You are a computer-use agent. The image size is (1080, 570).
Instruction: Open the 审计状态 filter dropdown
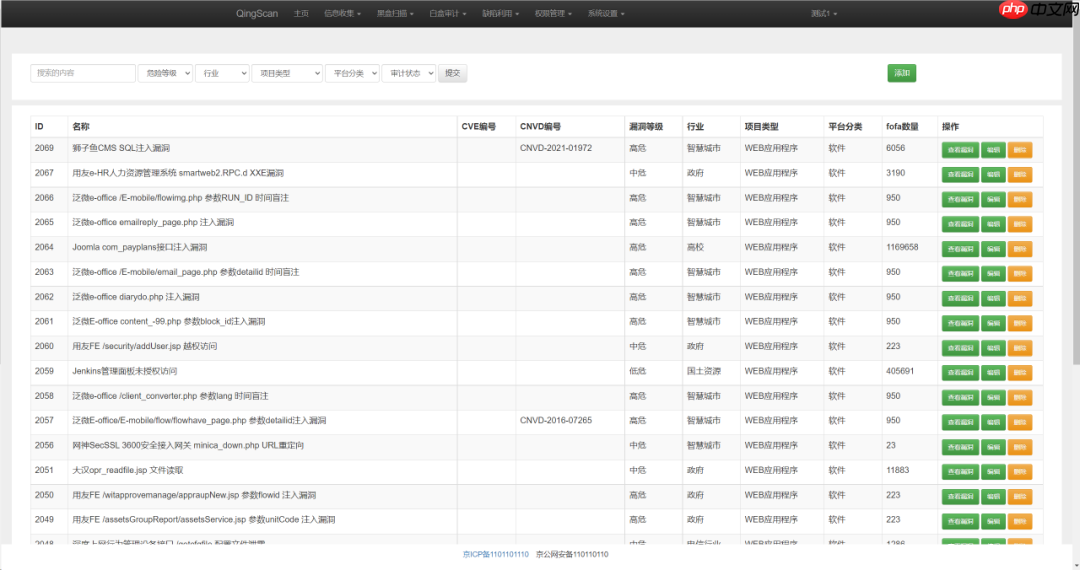point(410,73)
